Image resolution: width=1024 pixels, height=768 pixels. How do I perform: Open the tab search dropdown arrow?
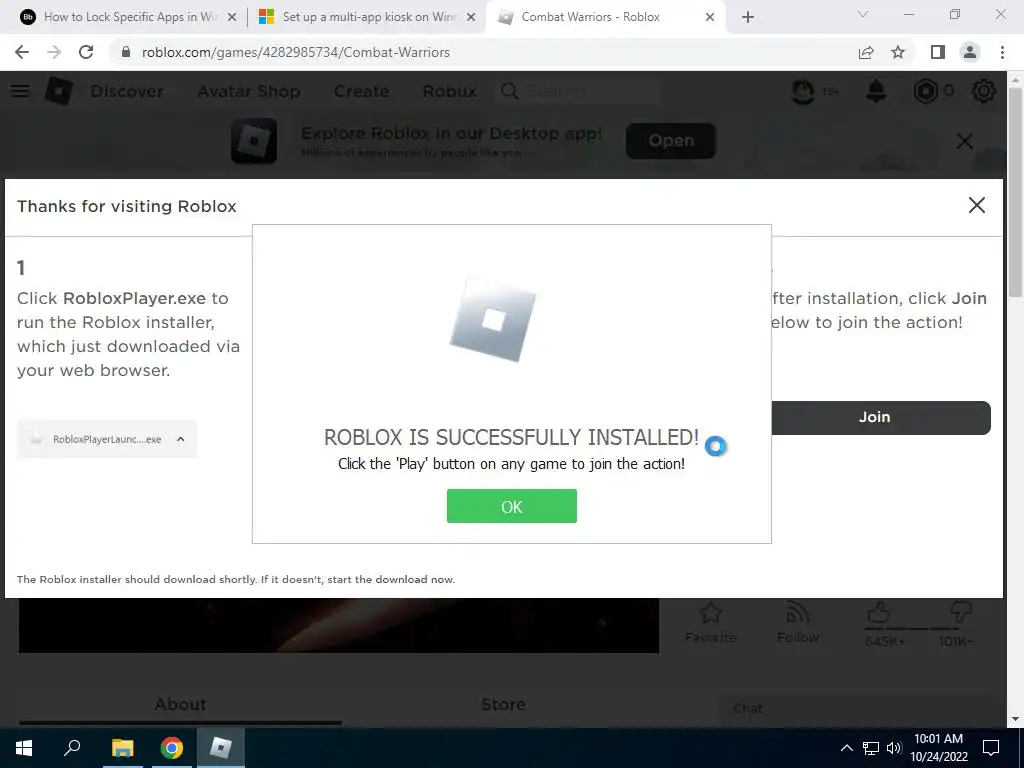click(x=863, y=14)
